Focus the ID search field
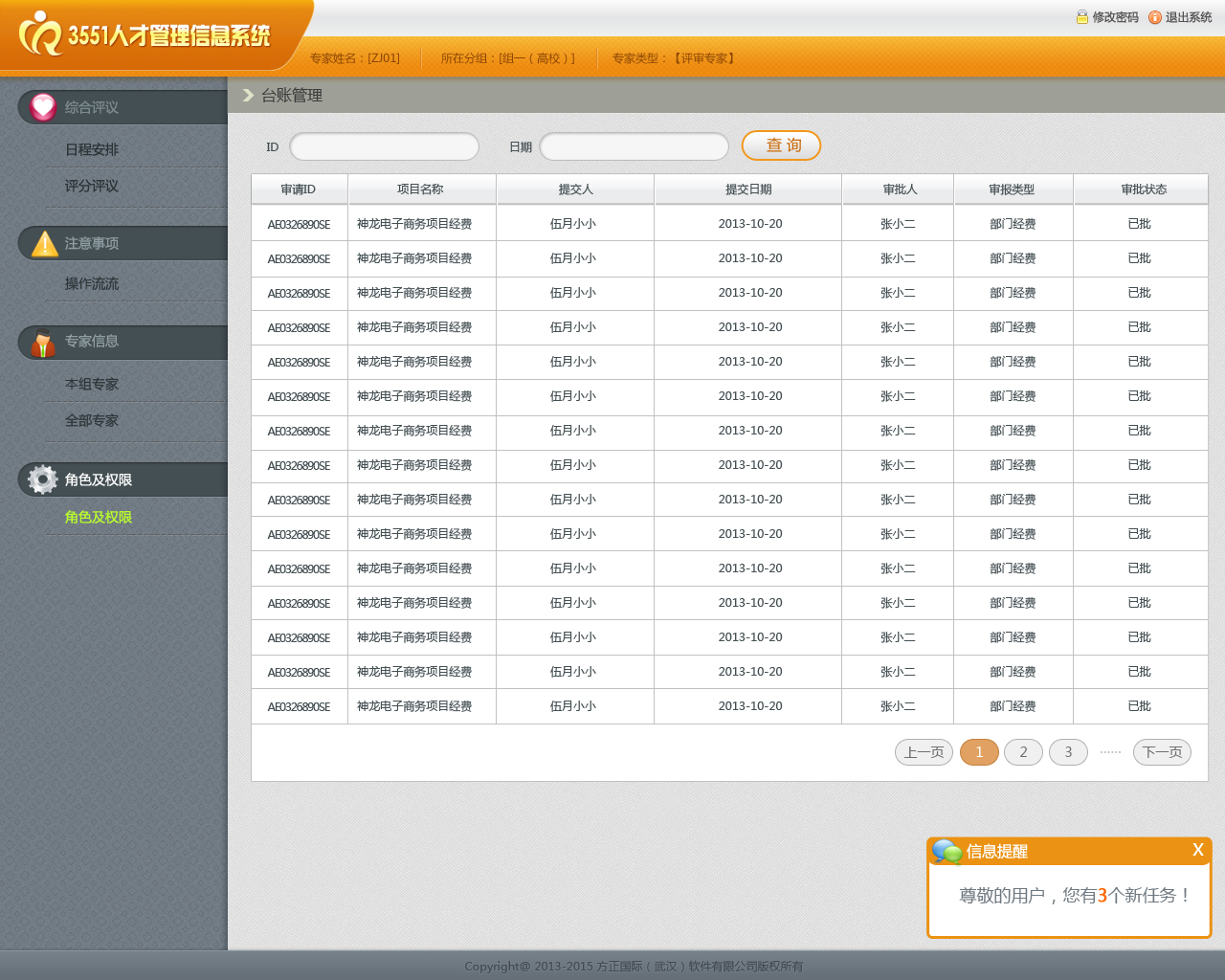This screenshot has width=1225, height=980. pyautogui.click(x=384, y=146)
